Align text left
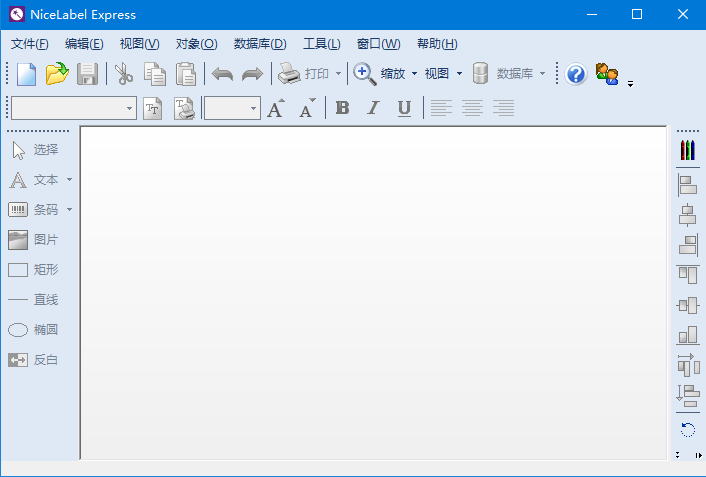 coord(441,108)
